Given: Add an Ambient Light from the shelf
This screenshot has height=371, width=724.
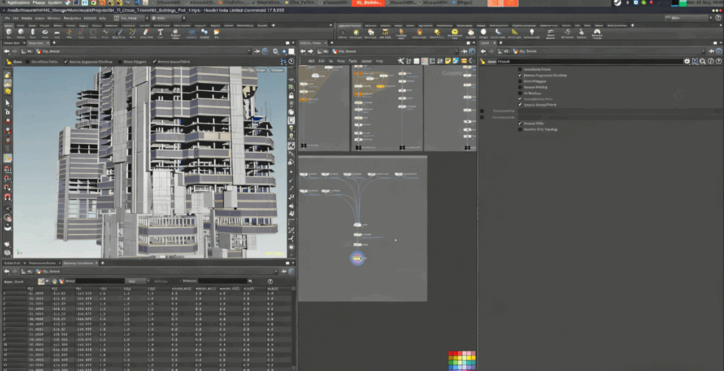Looking at the screenshot, I should click(x=531, y=33).
